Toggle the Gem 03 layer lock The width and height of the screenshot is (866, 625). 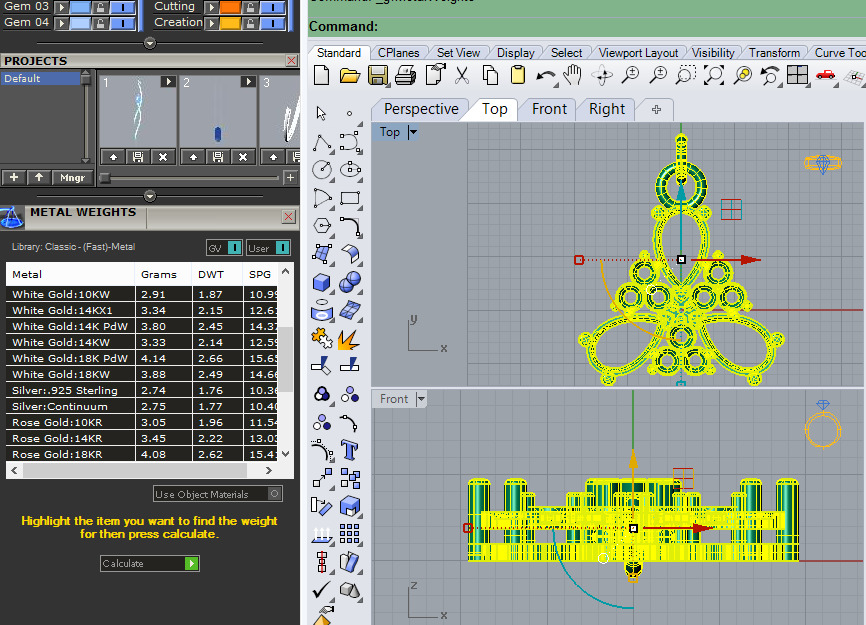pyautogui.click(x=99, y=7)
